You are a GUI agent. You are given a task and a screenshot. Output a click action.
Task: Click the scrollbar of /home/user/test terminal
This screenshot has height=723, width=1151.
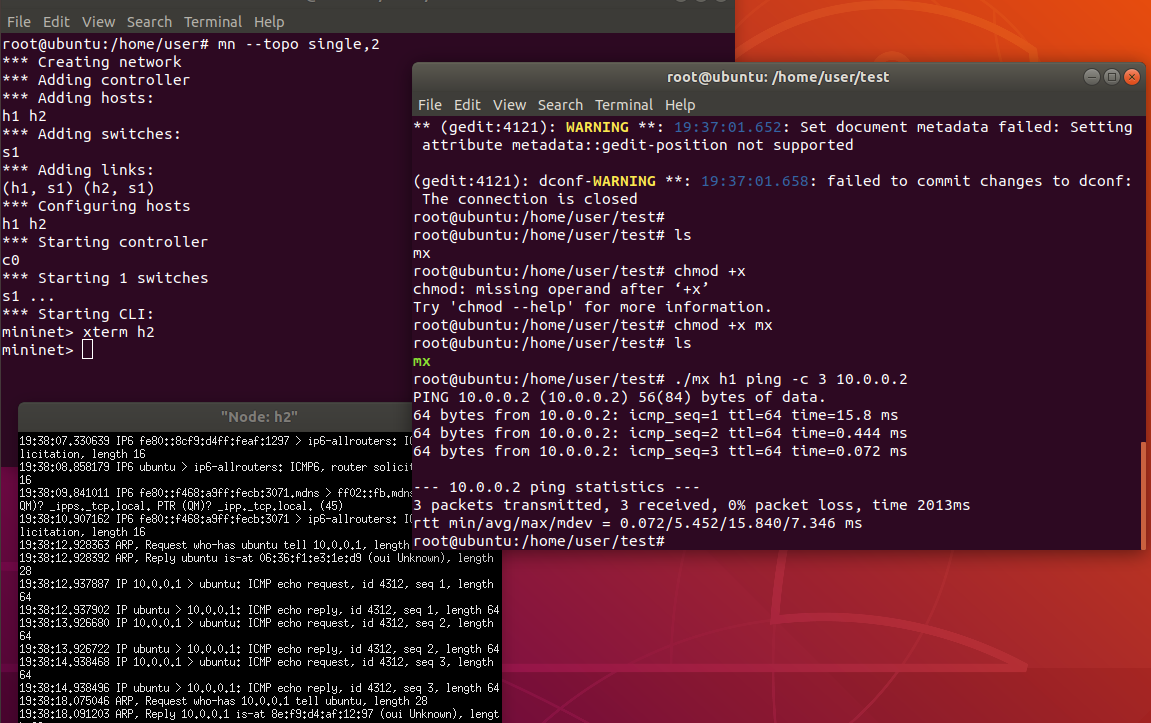pos(1143,495)
